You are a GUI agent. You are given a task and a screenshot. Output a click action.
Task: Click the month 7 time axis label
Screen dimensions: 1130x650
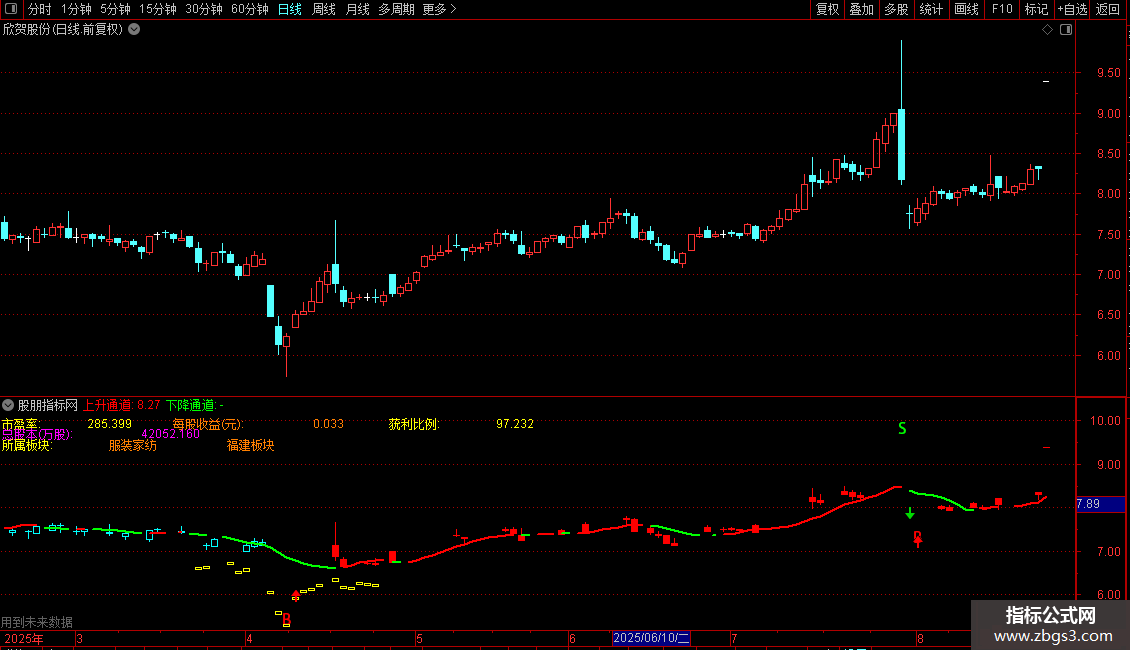point(734,639)
